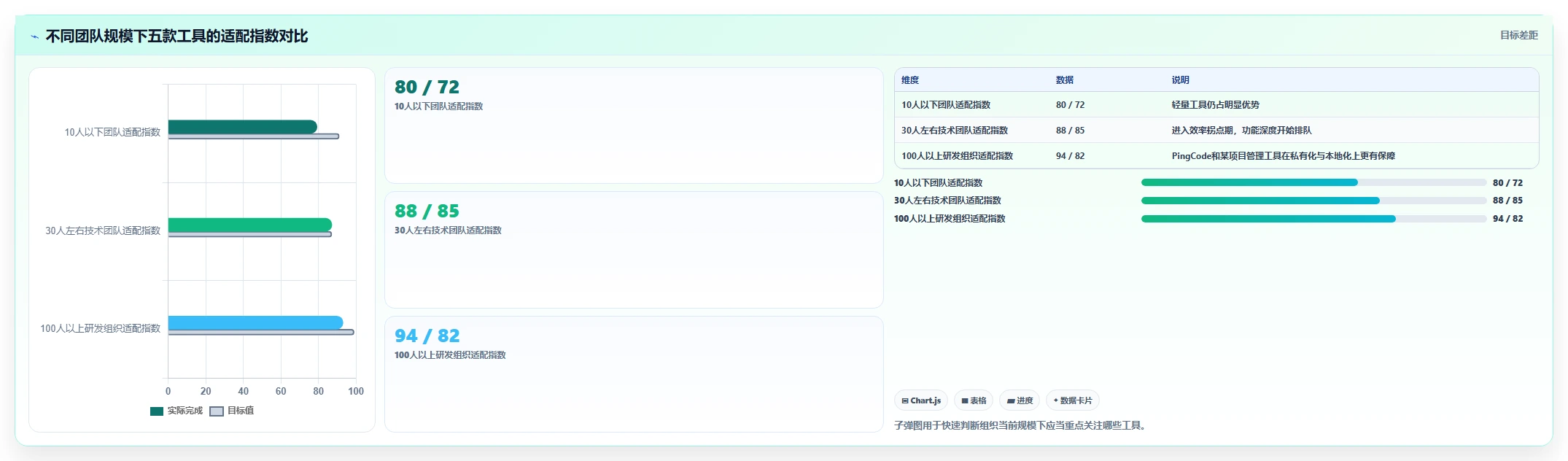Click the progress bar for 100人以上研发组织适配指数
Screen dimensions: 1568x461
tap(1313, 219)
